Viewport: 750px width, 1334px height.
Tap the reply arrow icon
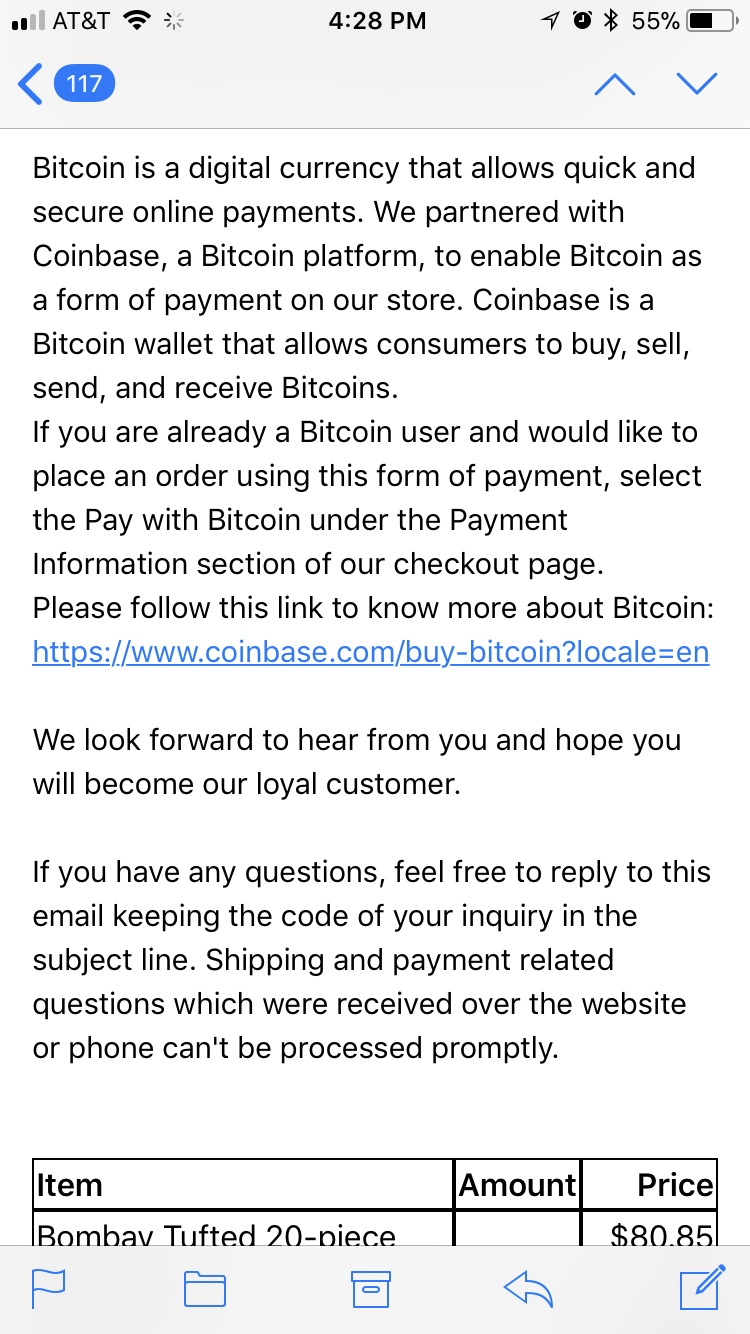tap(528, 1289)
